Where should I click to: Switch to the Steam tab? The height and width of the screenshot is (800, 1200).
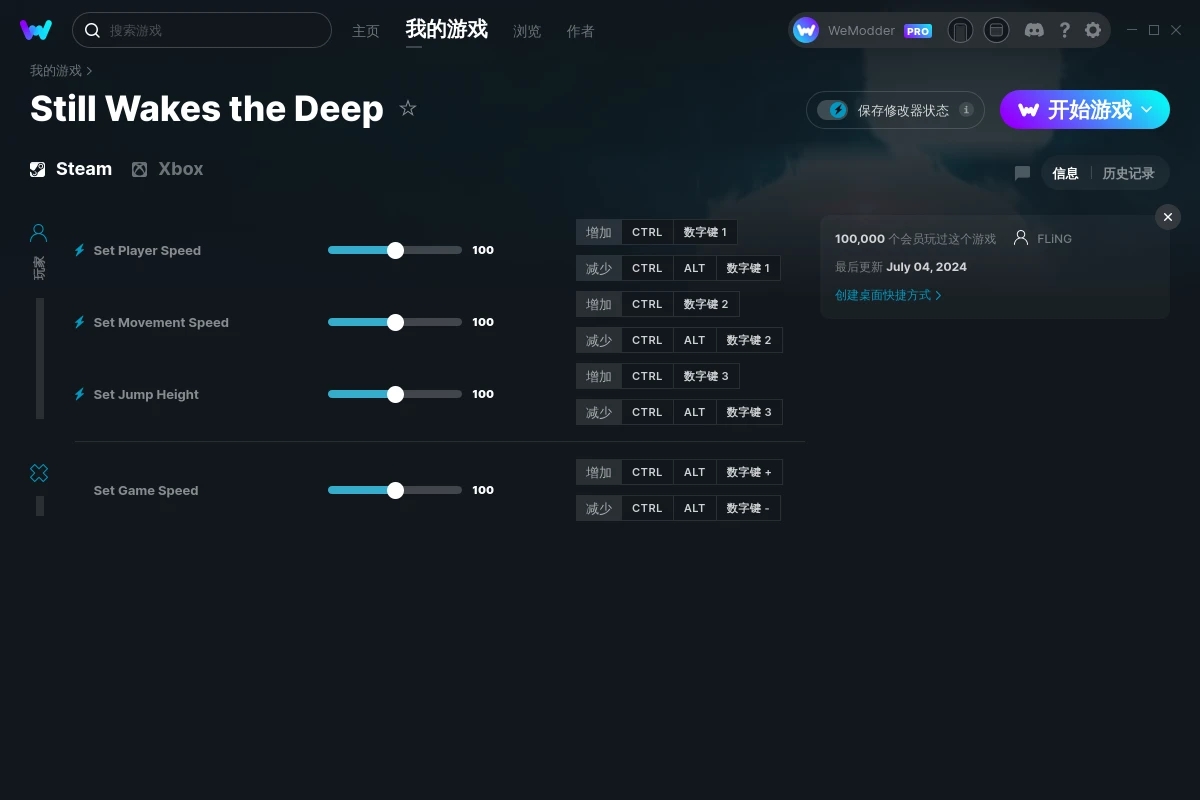pyautogui.click(x=71, y=169)
